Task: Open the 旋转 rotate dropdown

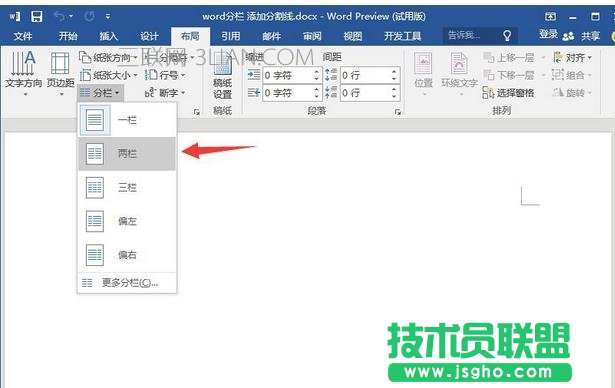Action: pos(572,93)
